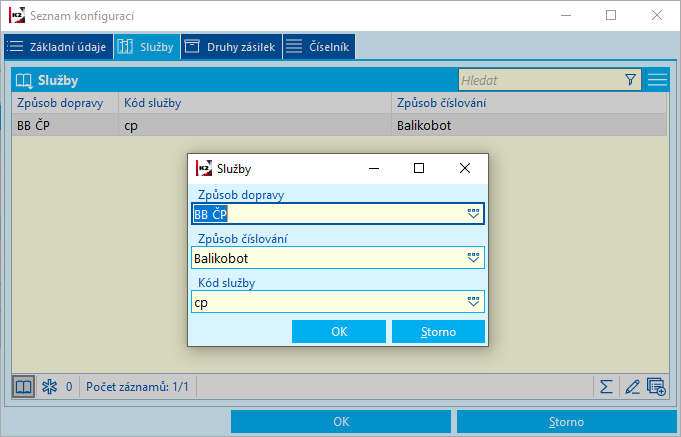Open the hamburger menu of Služby panel
This screenshot has height=437, width=681.
(x=657, y=80)
